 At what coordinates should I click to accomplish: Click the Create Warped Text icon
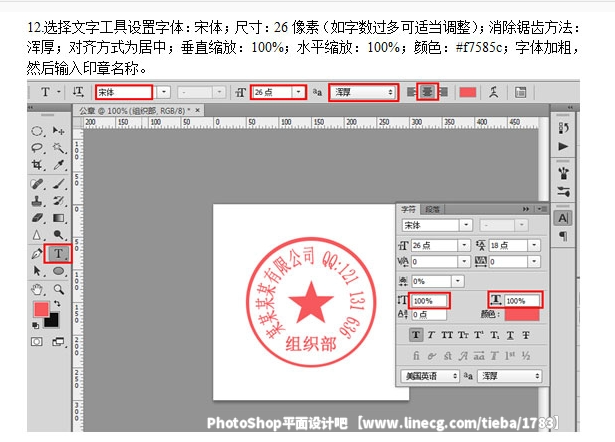click(x=493, y=92)
